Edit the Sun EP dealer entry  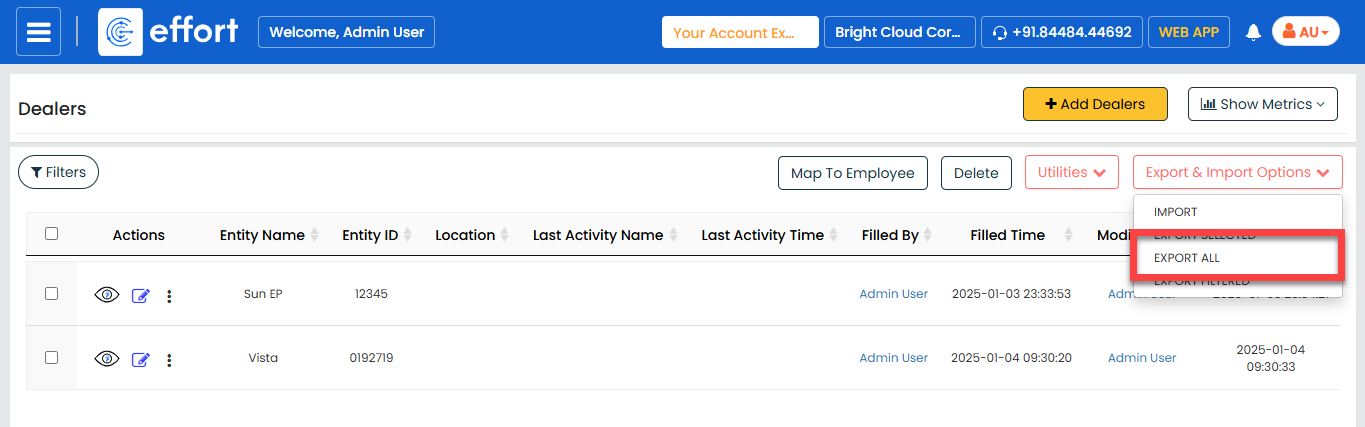[140, 296]
